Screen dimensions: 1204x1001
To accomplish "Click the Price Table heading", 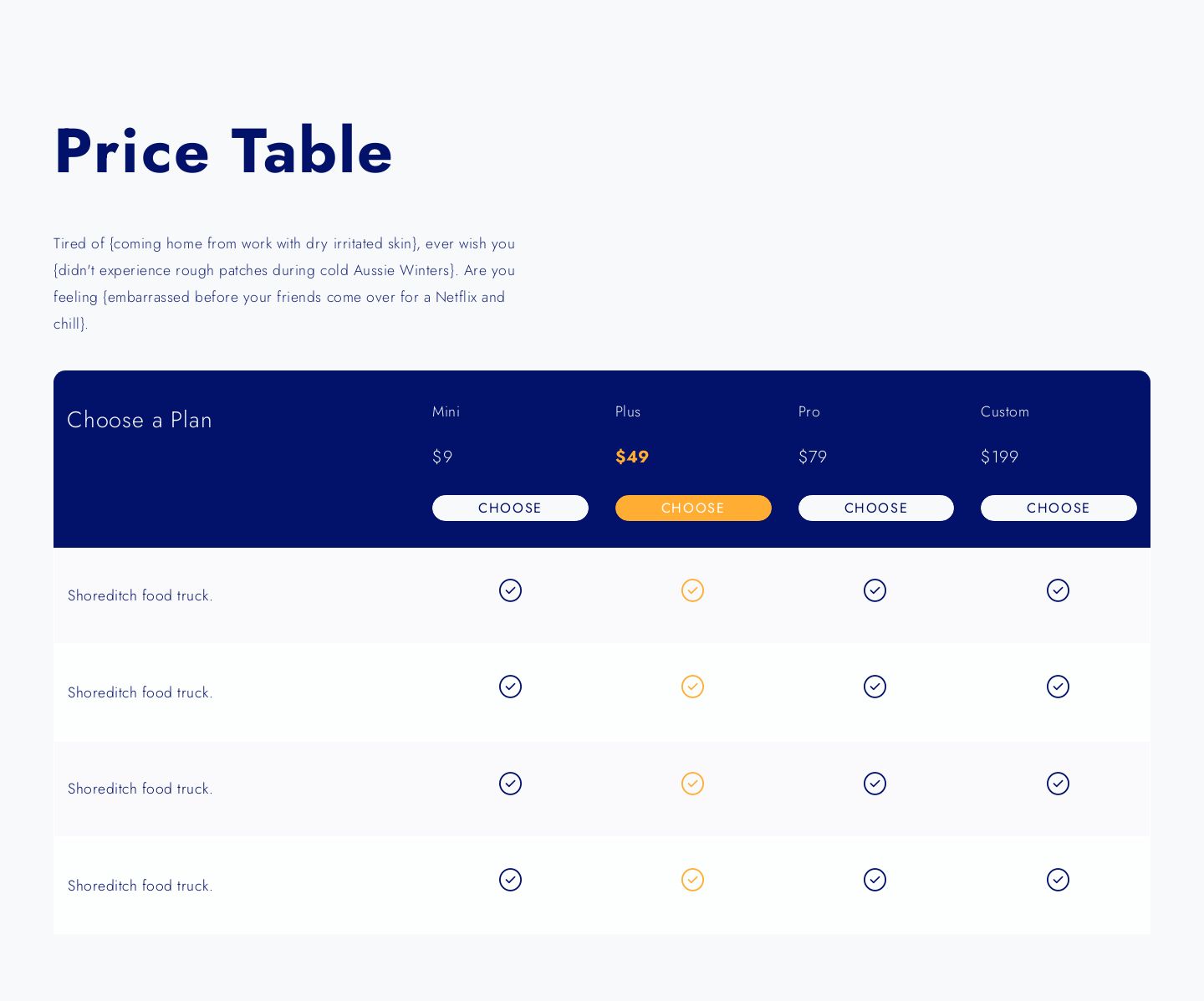I will click(x=223, y=151).
